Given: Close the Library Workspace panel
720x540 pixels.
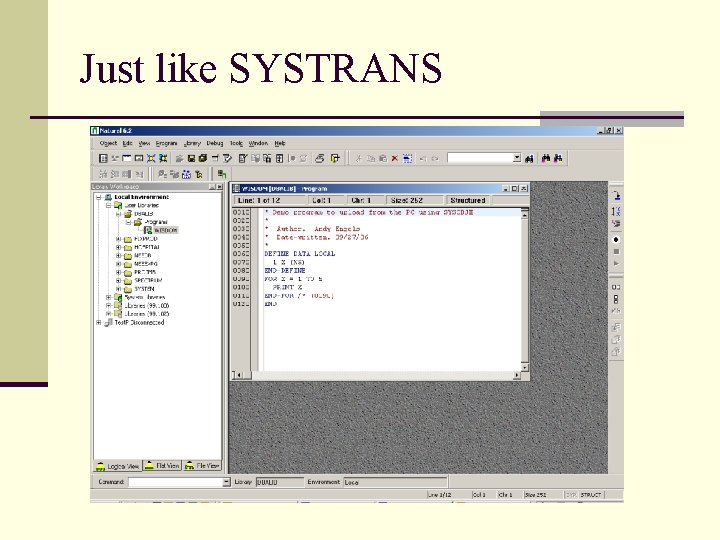Looking at the screenshot, I should (x=219, y=187).
